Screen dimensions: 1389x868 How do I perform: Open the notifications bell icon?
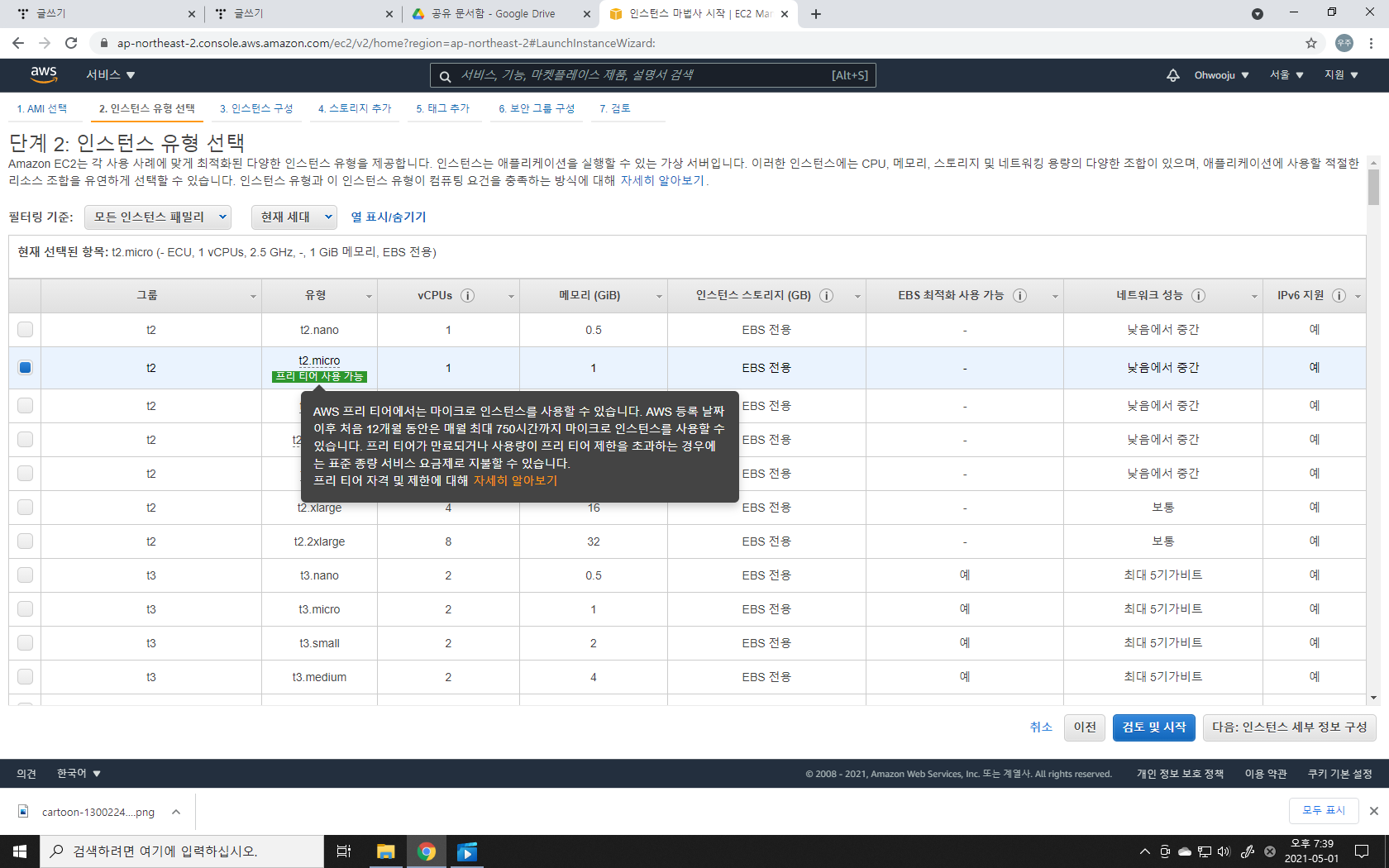1172,75
